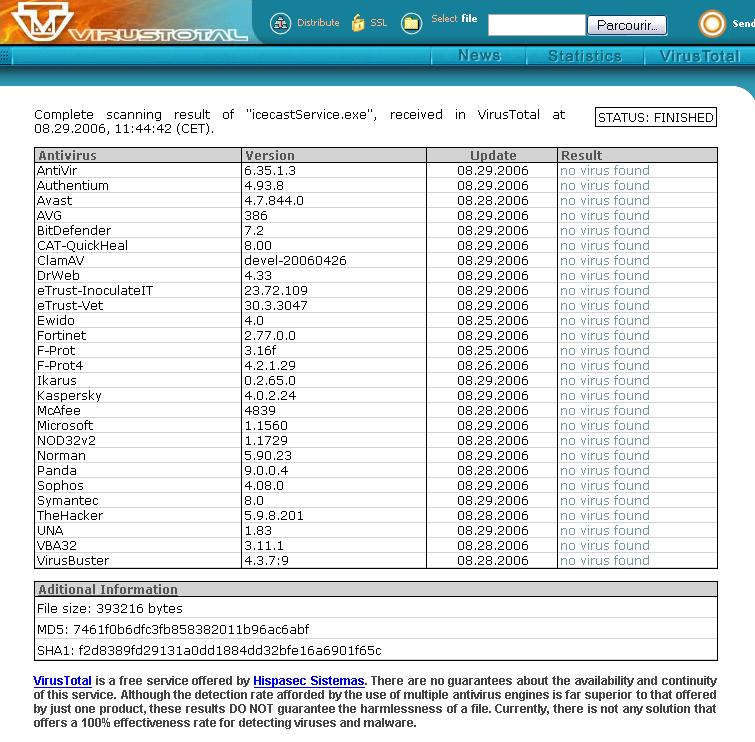Click the VirusTotal link in footer text

pyautogui.click(x=62, y=681)
